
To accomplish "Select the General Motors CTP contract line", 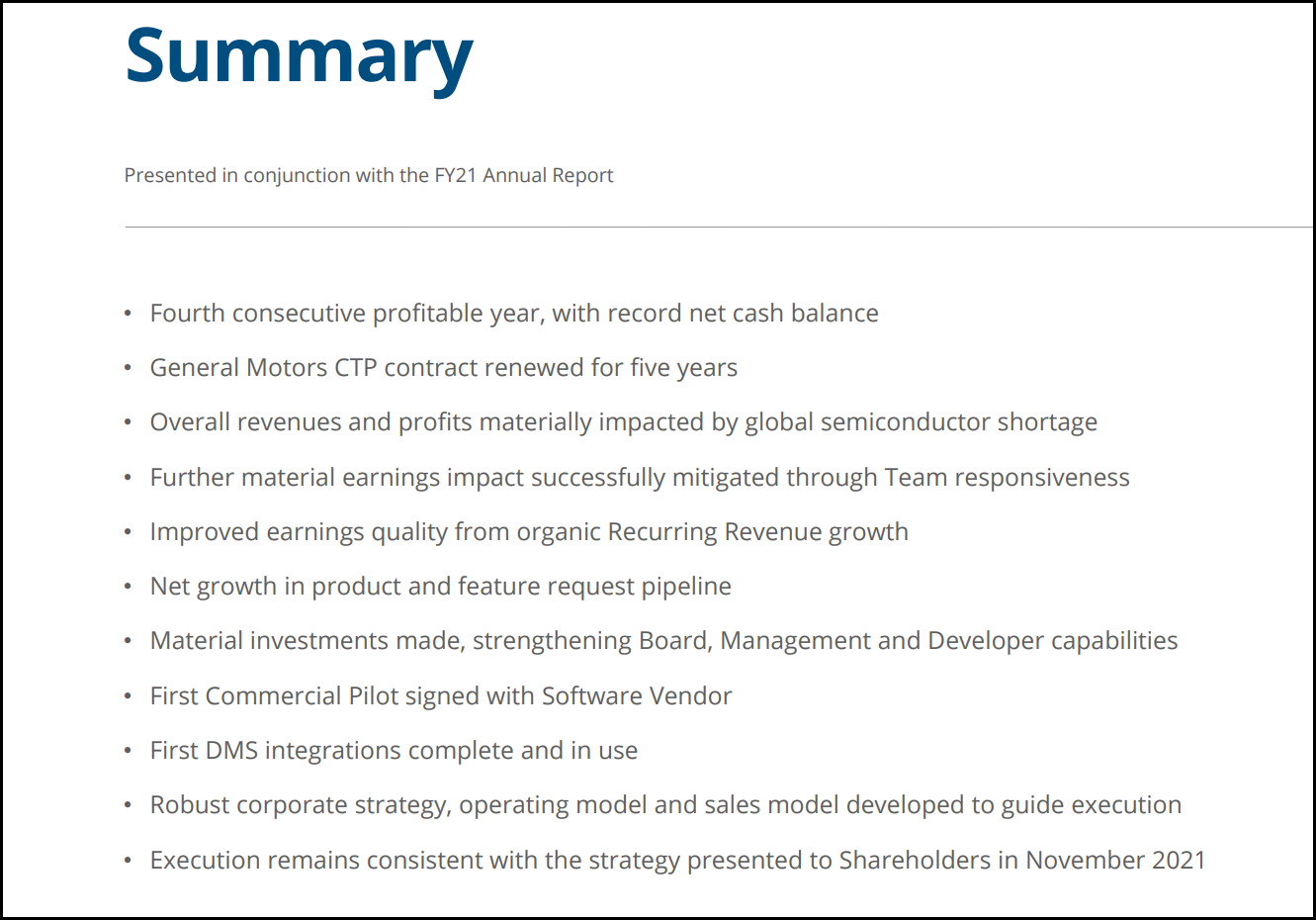I will tap(444, 368).
